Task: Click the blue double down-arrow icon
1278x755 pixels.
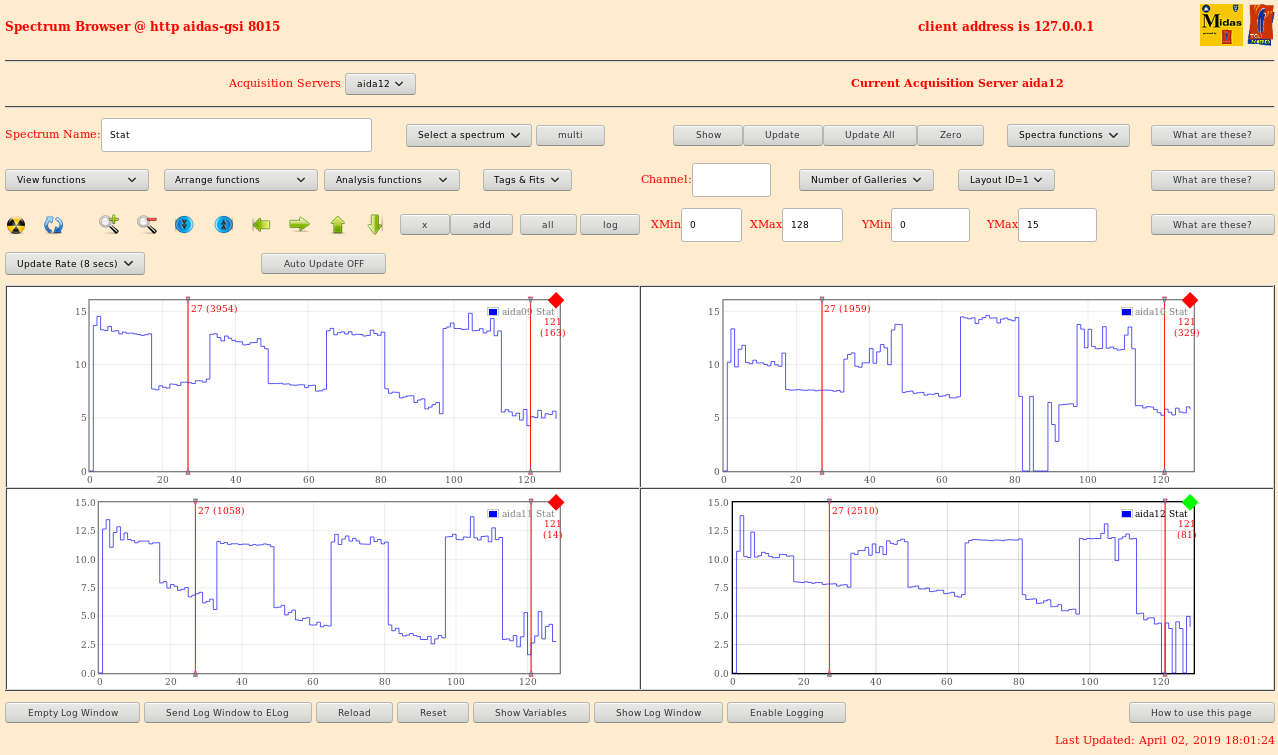Action: click(184, 225)
